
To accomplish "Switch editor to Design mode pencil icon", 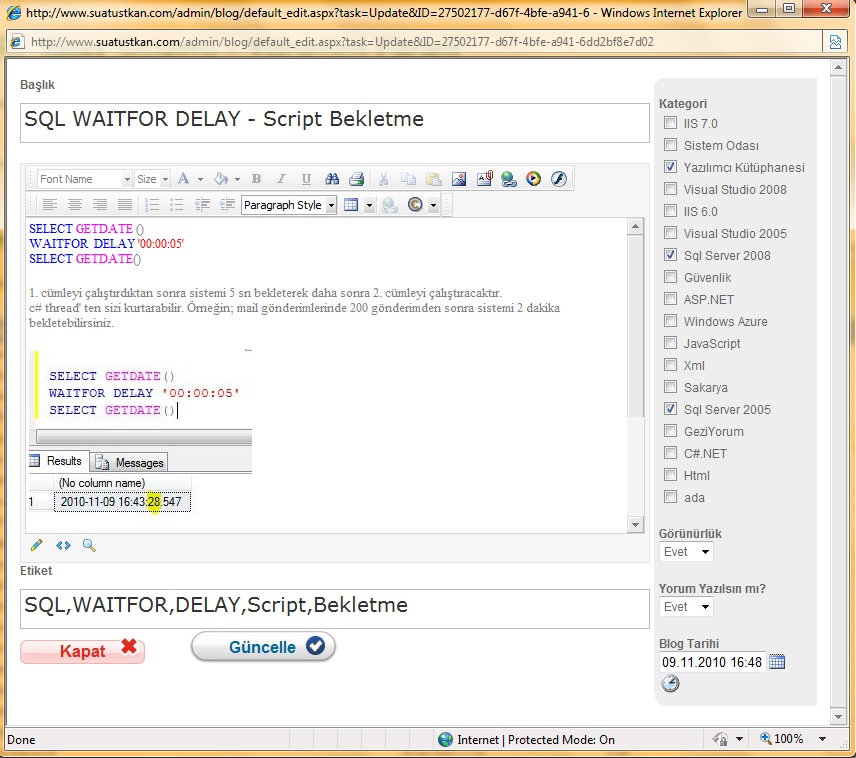I will coord(37,545).
